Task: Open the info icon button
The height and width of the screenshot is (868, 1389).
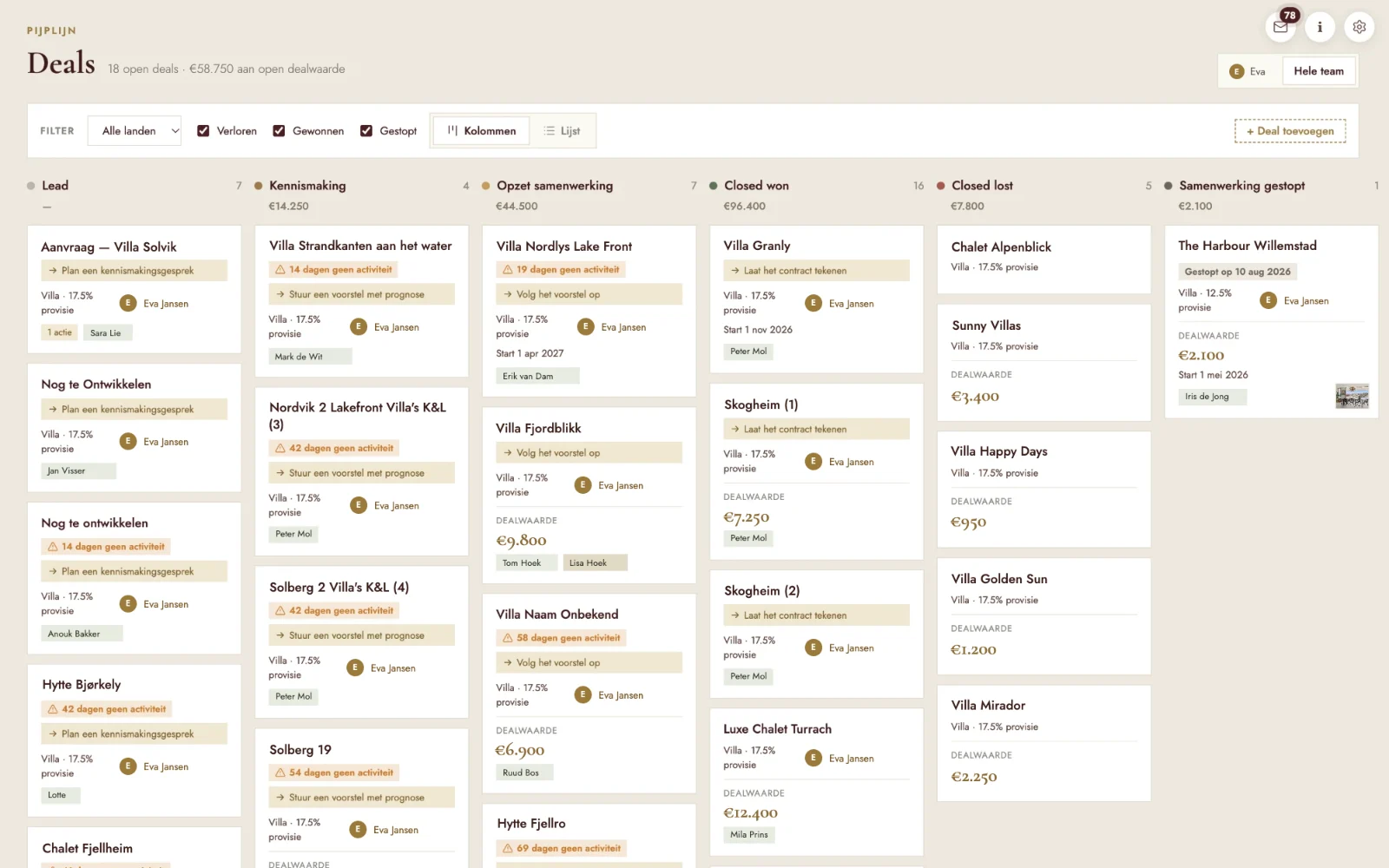Action: pyautogui.click(x=1320, y=26)
